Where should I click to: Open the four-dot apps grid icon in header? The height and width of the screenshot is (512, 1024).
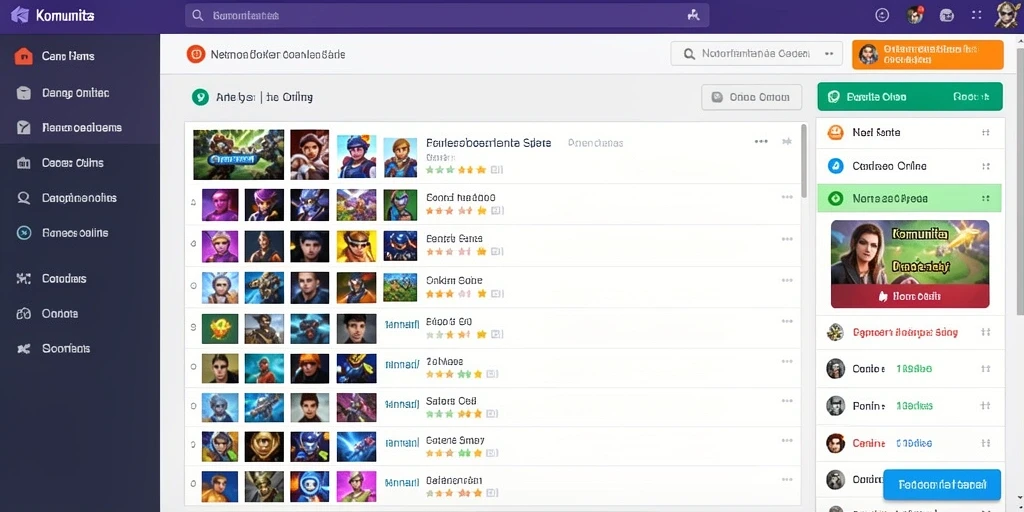pos(977,15)
